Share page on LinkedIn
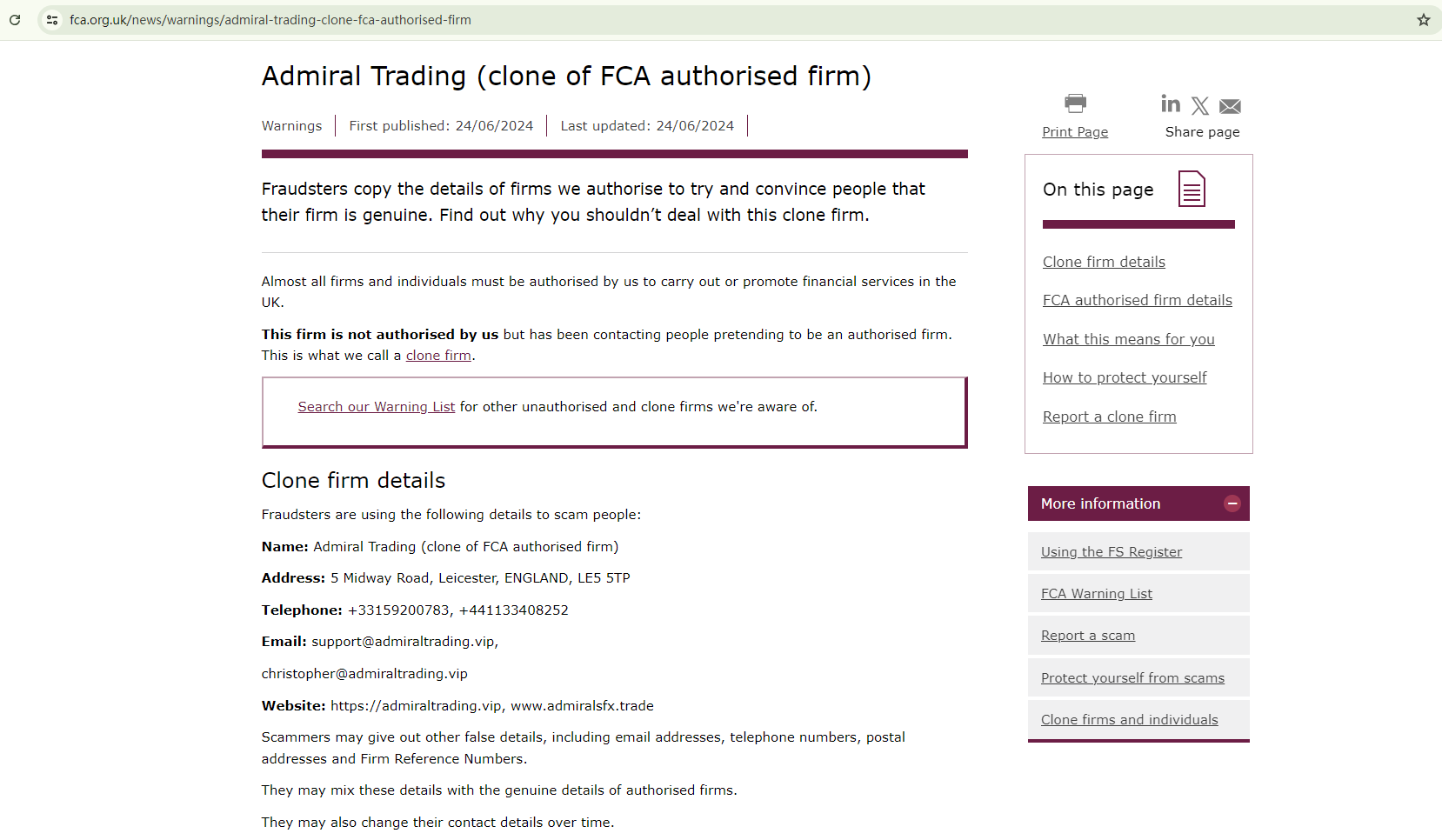Image resolution: width=1442 pixels, height=840 pixels. click(x=1171, y=104)
